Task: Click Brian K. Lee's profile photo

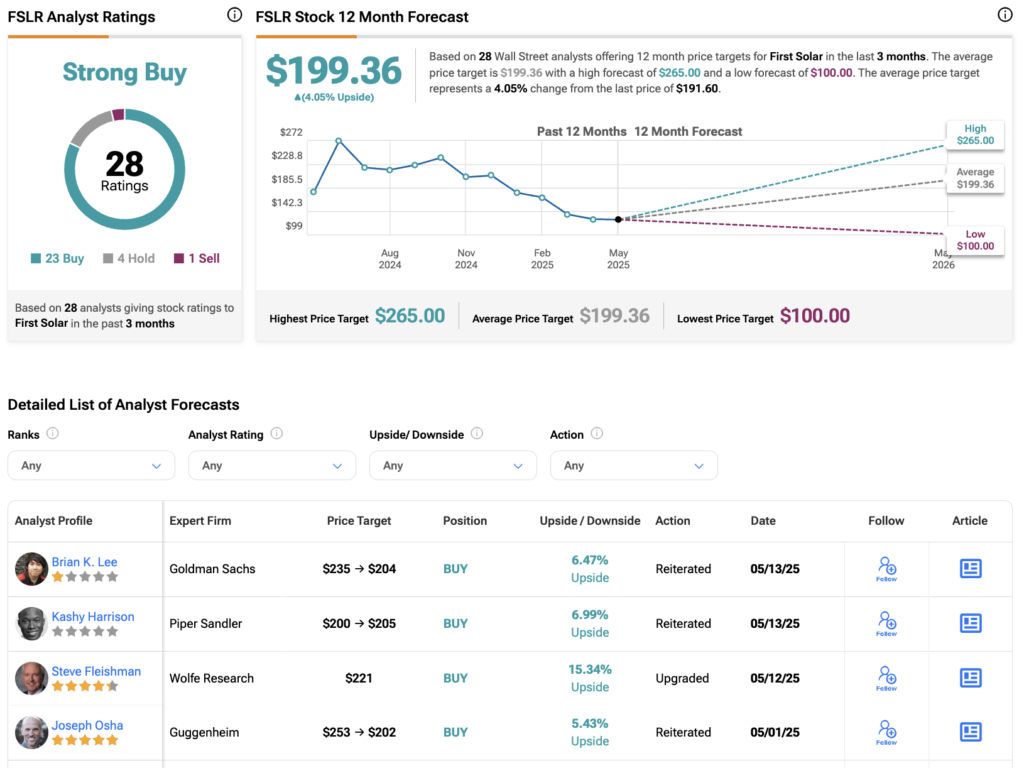Action: coord(31,569)
